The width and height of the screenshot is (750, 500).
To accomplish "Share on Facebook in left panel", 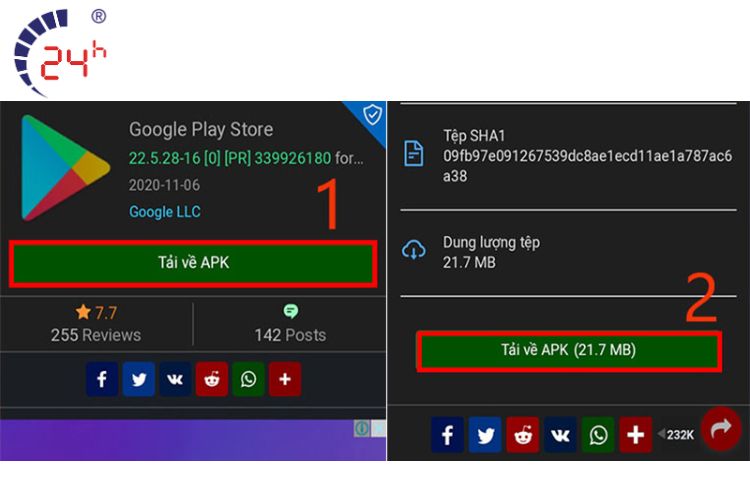I will click(102, 379).
